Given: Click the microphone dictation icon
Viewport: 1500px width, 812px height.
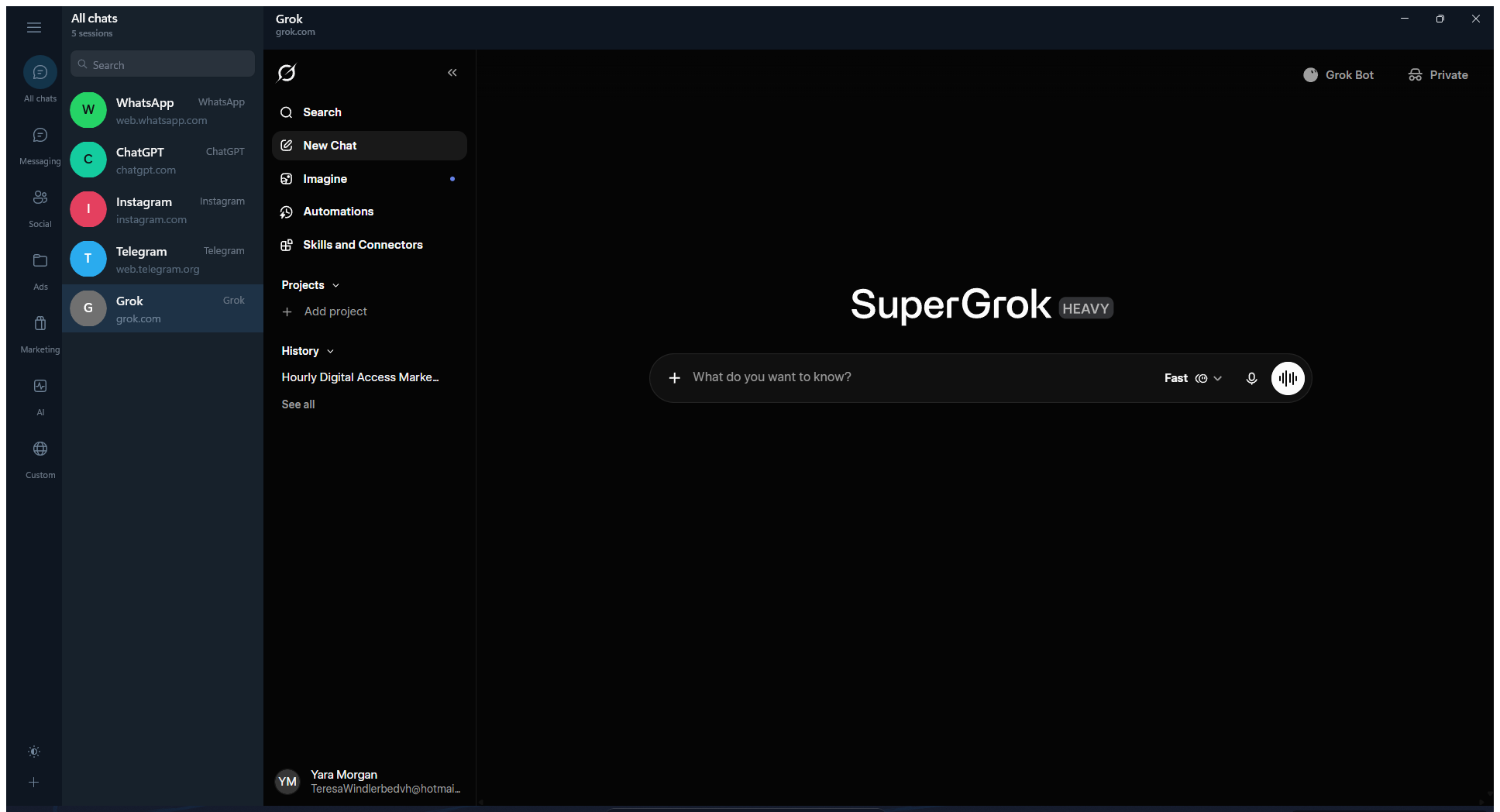Looking at the screenshot, I should (1251, 378).
